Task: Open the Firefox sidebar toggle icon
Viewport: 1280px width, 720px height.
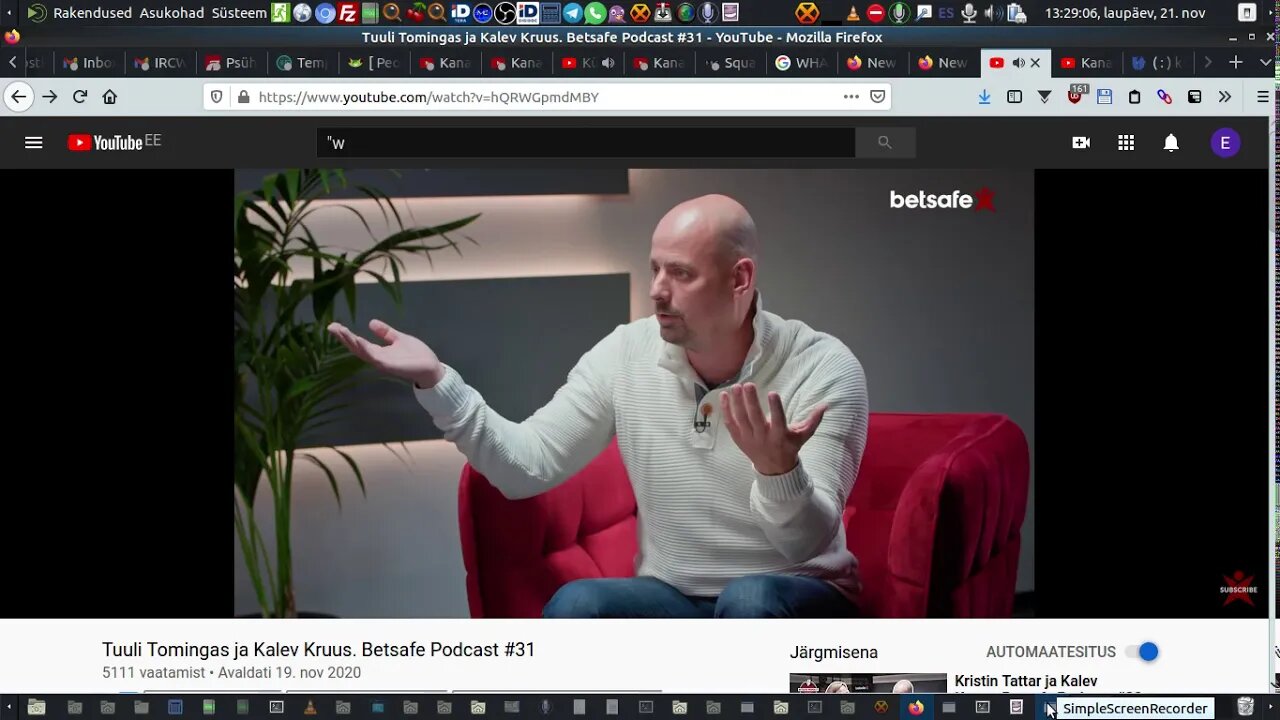Action: tap(1014, 97)
